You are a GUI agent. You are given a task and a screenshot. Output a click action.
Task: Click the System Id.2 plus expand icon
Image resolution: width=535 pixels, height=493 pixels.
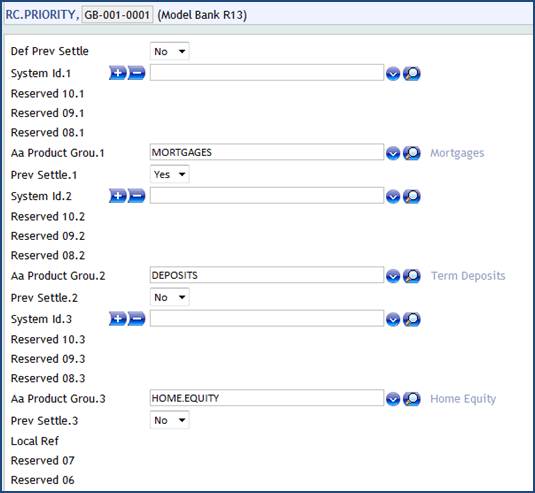tap(118, 196)
